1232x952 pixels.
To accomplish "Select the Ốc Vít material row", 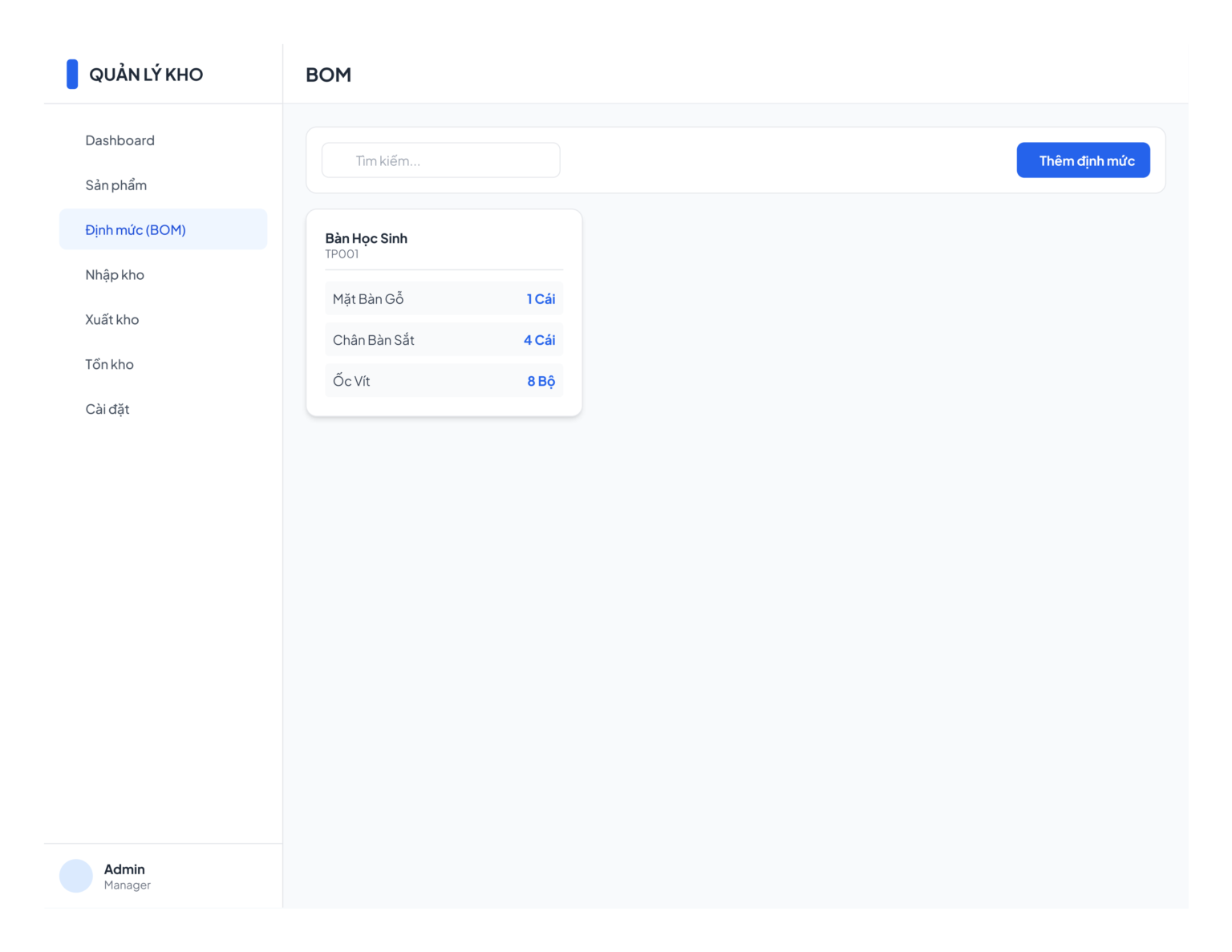I will 444,380.
